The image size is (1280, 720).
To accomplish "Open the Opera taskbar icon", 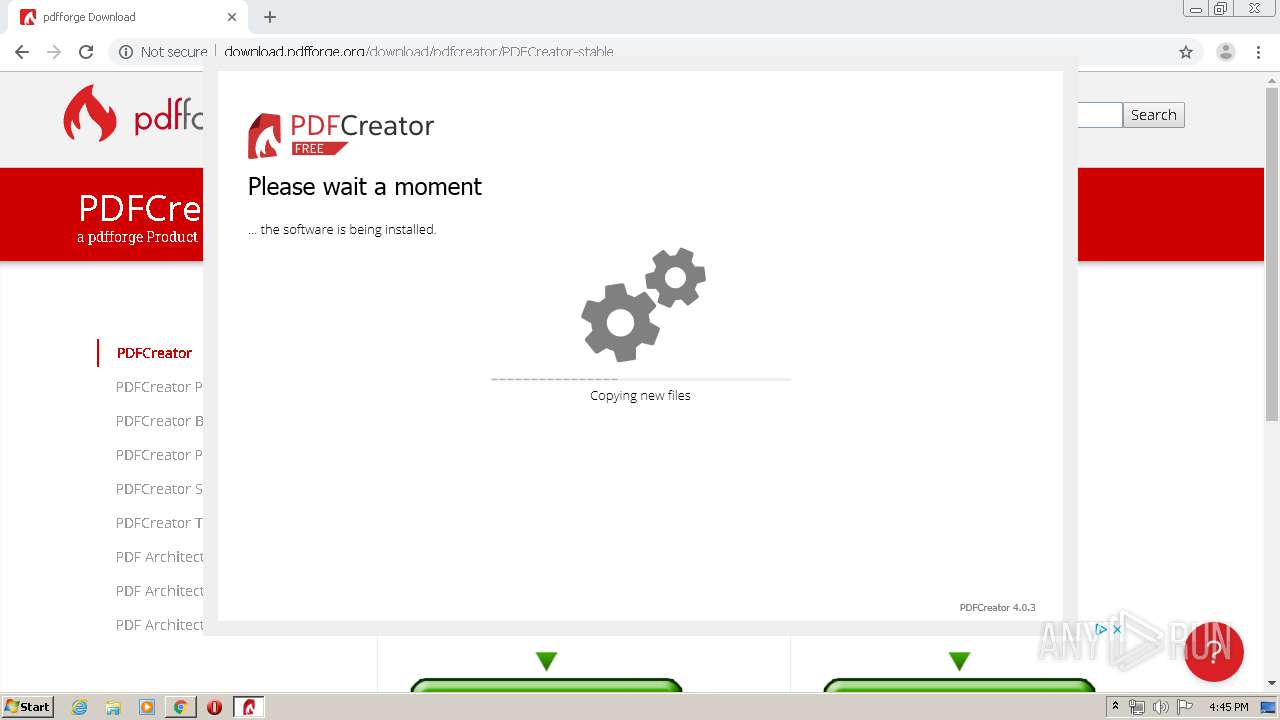I will coord(214,707).
